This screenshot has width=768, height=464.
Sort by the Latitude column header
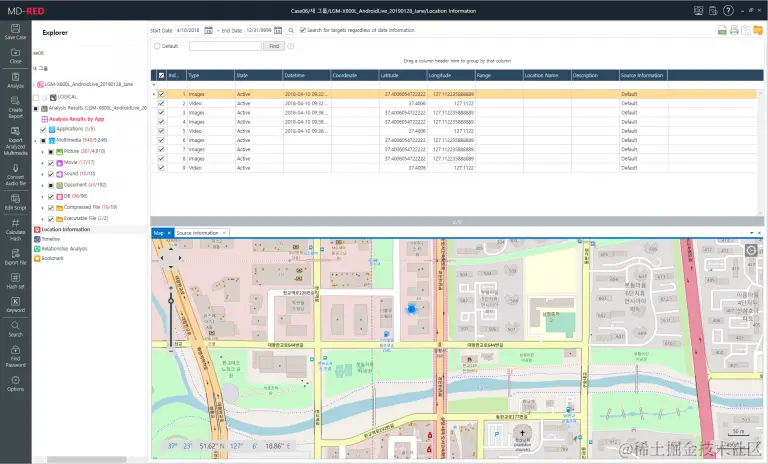click(403, 75)
